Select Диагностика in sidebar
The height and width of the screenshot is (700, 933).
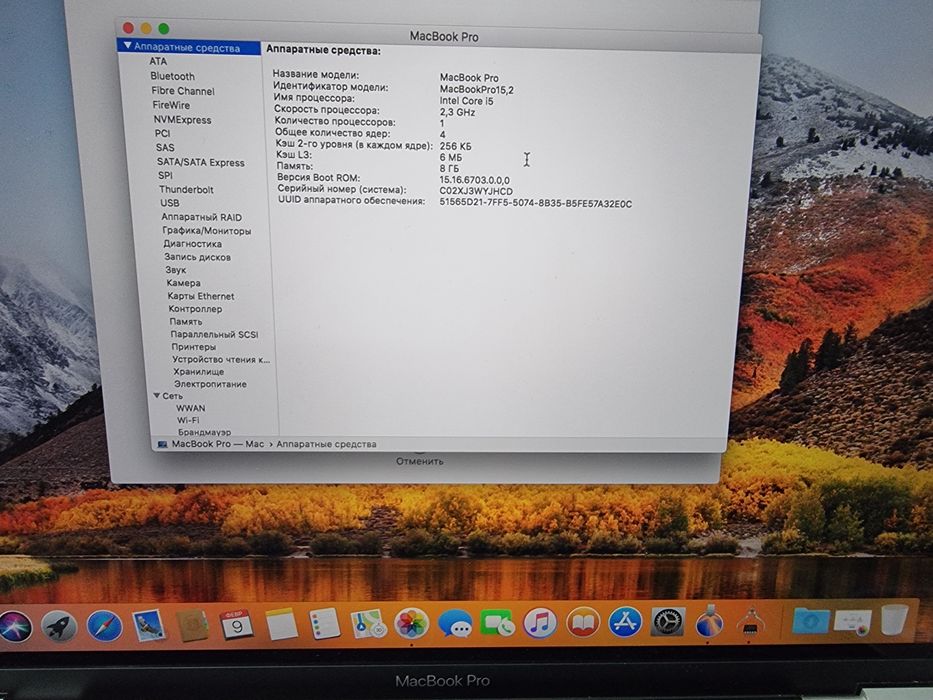tap(192, 244)
